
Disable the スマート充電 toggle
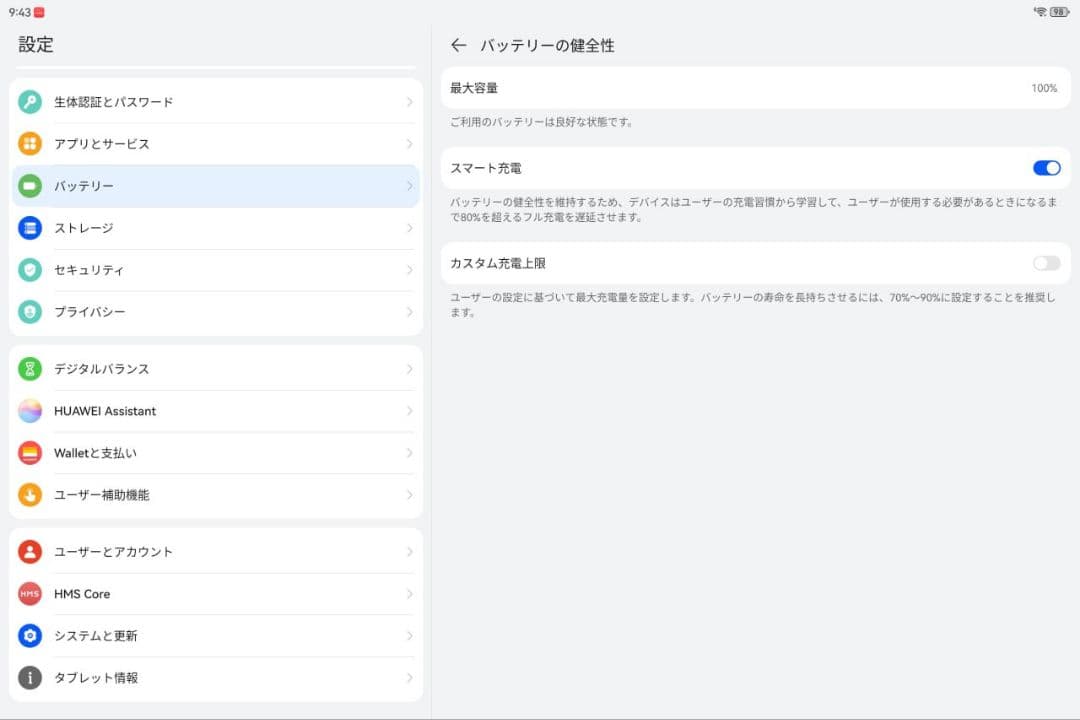(1046, 168)
